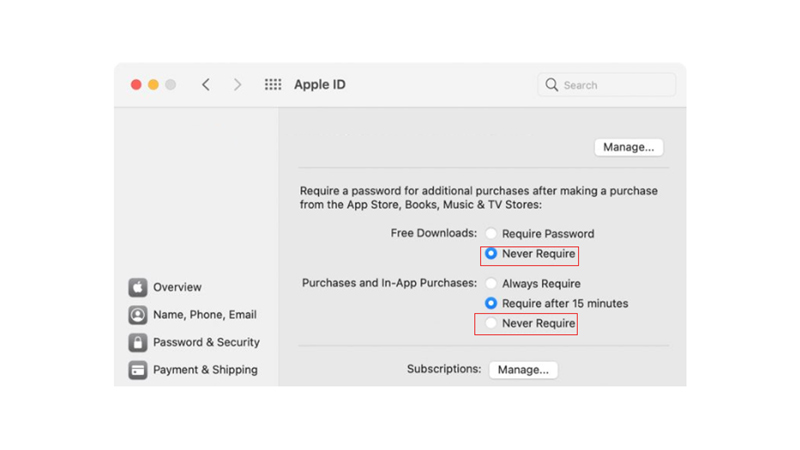Go forward with the right chevron
The height and width of the screenshot is (450, 800).
(x=237, y=85)
